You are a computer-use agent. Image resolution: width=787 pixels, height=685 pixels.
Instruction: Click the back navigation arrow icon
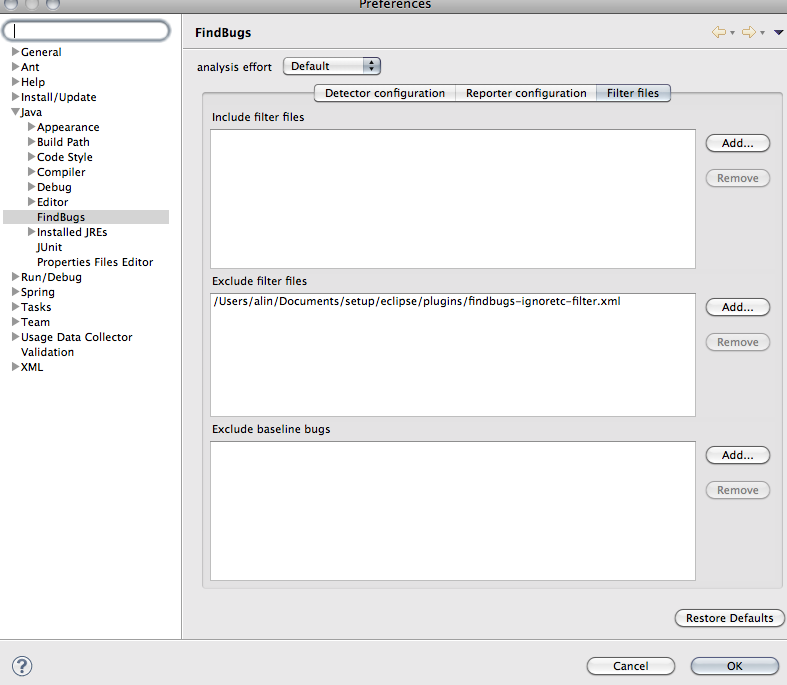(718, 33)
